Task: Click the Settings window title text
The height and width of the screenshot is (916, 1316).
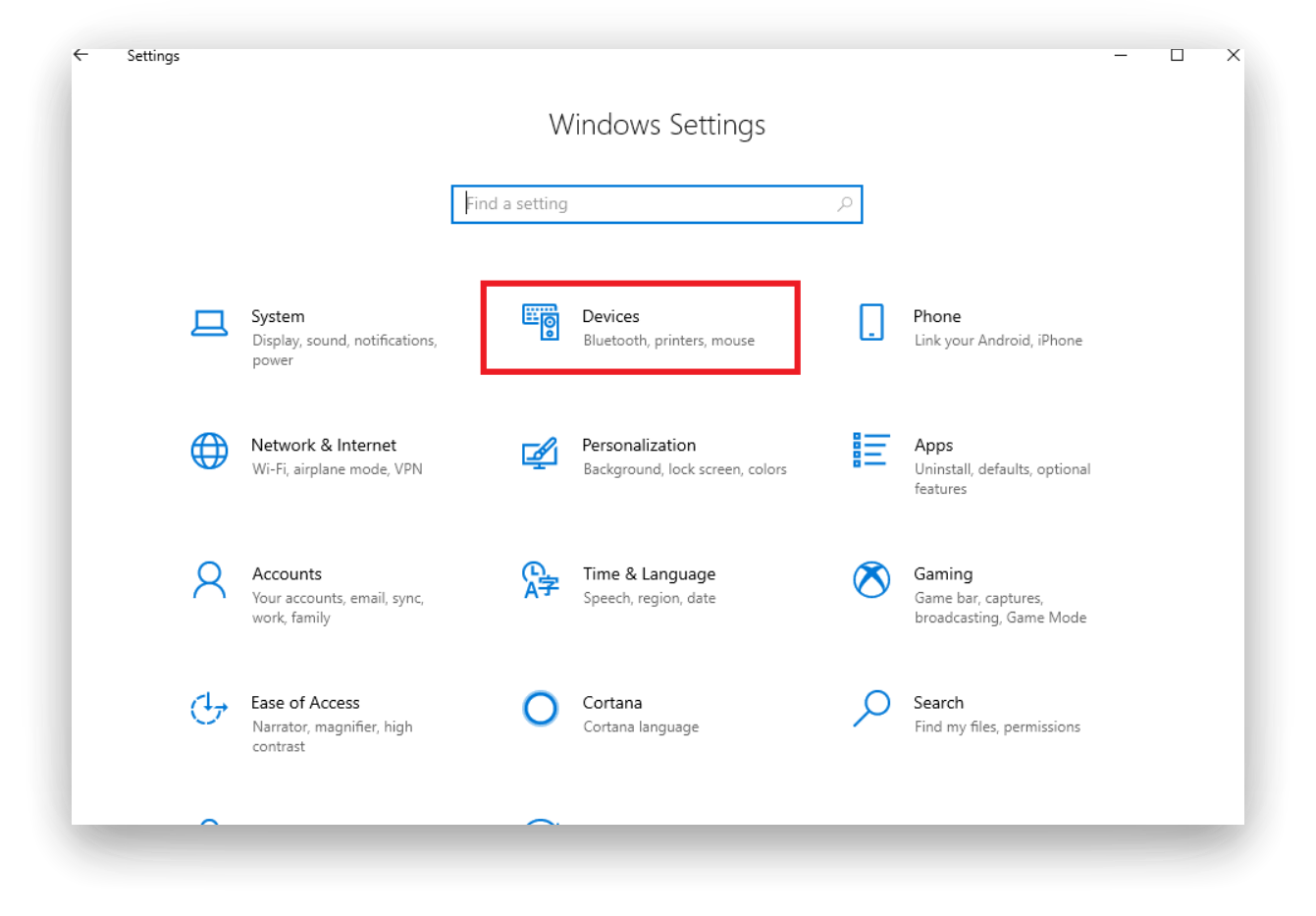Action: pyautogui.click(x=153, y=56)
